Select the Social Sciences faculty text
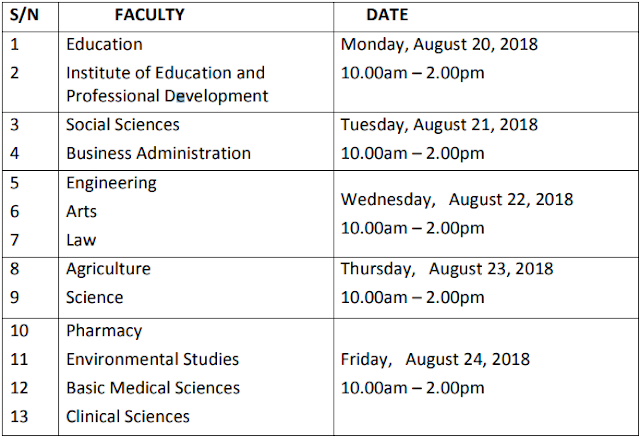The image size is (640, 437). (123, 125)
